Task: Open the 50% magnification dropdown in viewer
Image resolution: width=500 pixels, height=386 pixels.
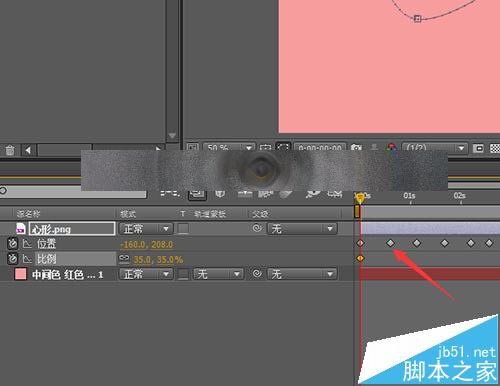Action: coord(229,147)
